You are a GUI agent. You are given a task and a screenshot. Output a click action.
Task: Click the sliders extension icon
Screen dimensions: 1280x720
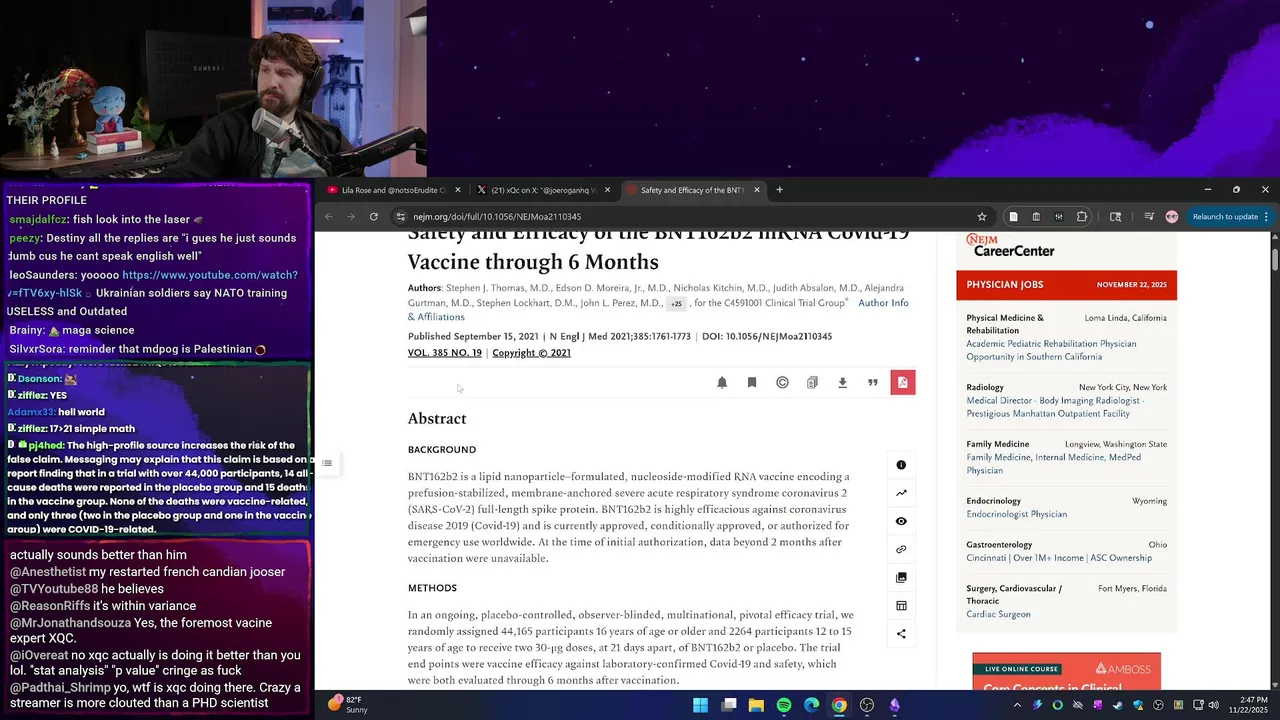pyautogui.click(x=1059, y=216)
